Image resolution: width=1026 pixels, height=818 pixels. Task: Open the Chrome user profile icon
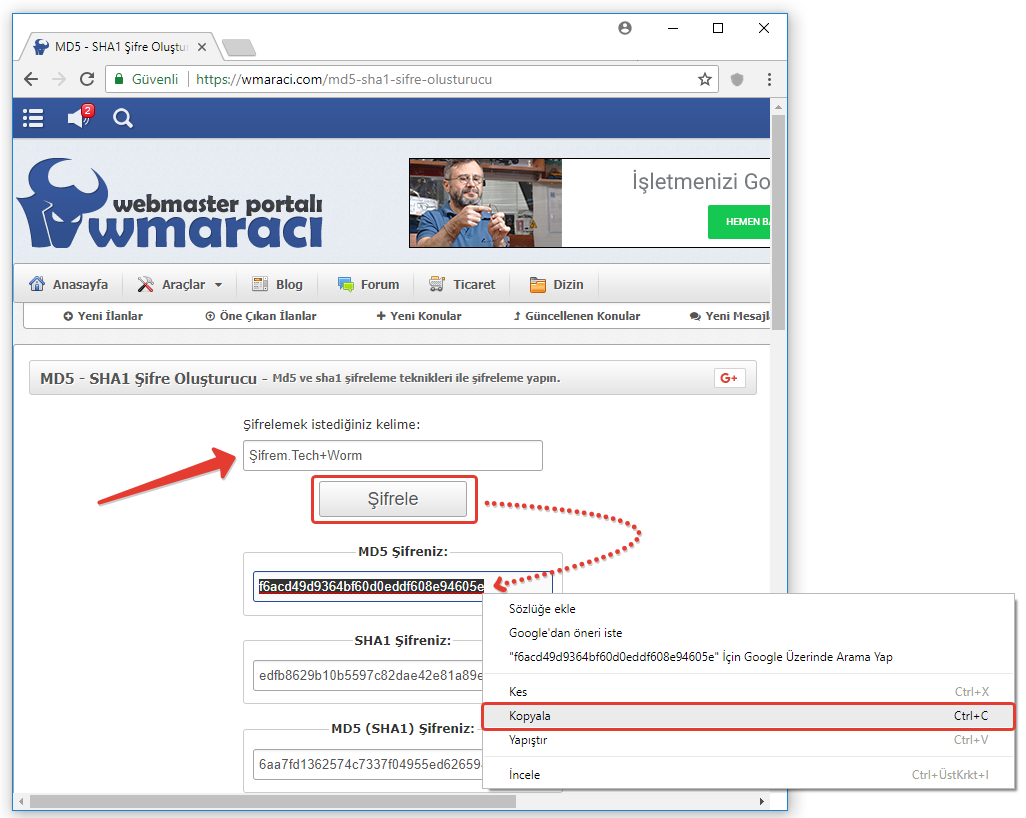click(x=625, y=28)
